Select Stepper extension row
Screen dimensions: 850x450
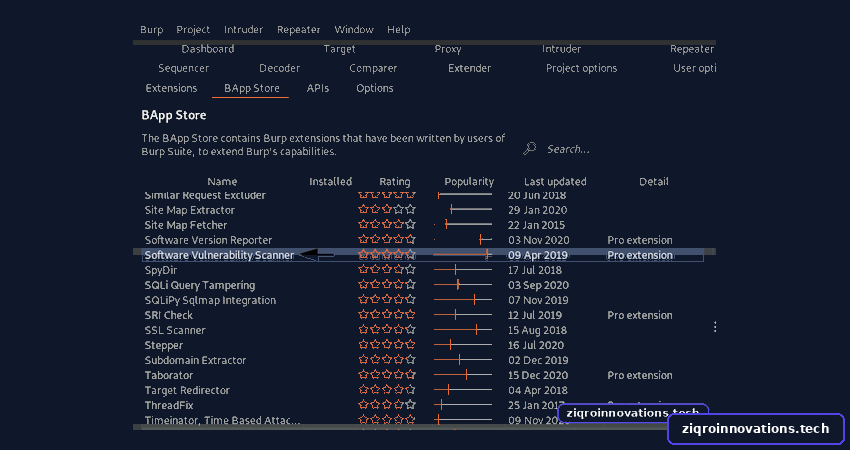tap(423, 345)
